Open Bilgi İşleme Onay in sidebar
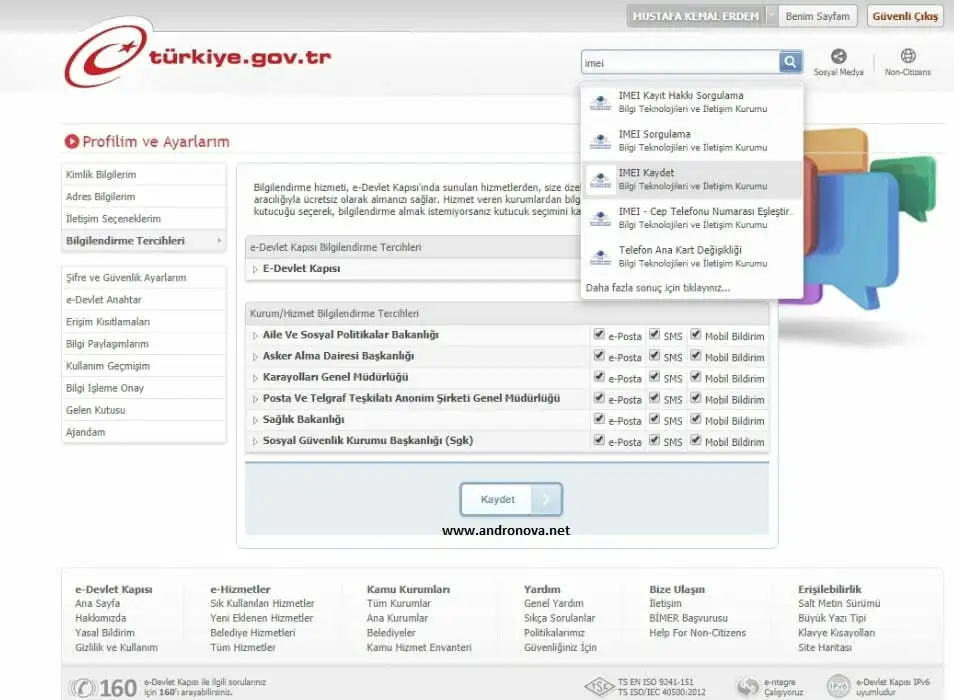 click(x=144, y=388)
